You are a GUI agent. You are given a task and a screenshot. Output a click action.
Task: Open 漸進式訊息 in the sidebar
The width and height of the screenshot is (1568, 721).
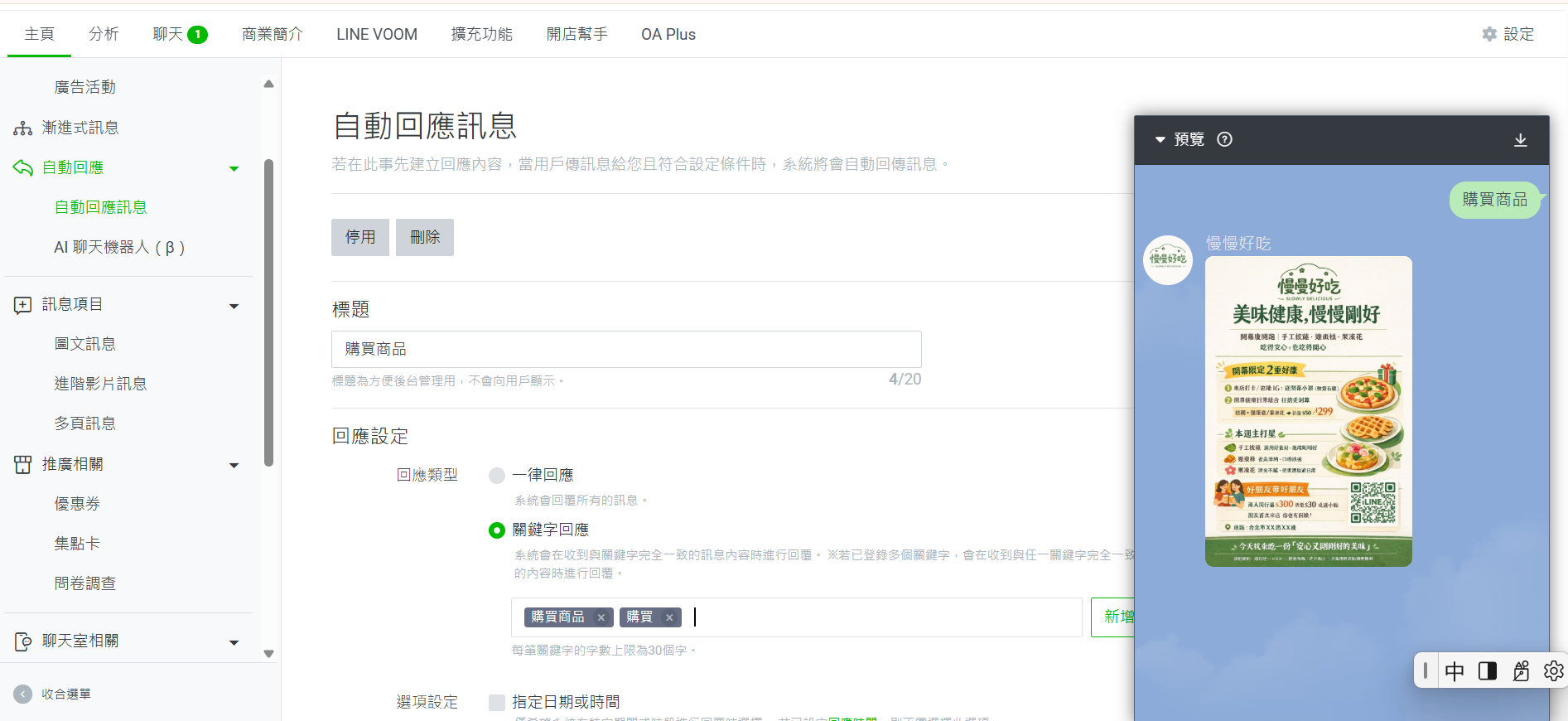[x=80, y=128]
